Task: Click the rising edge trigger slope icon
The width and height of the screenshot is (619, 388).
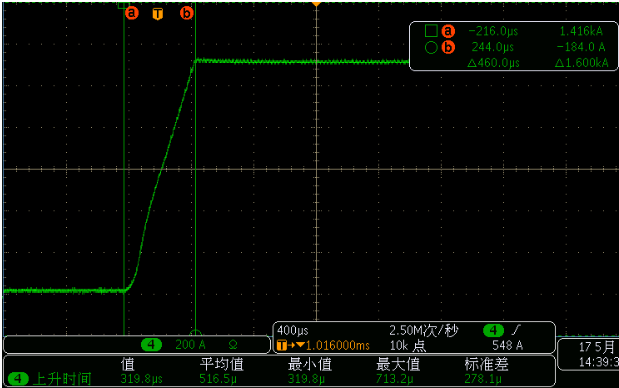Action: coord(516,330)
